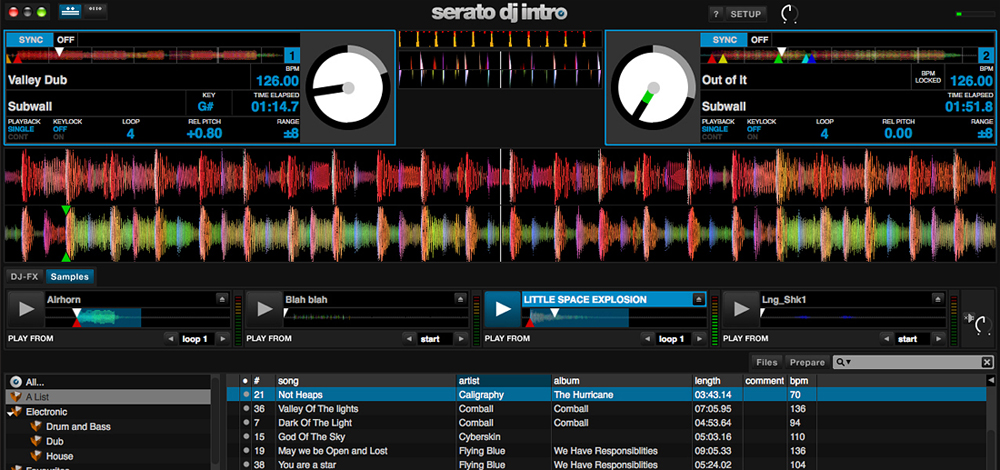Trigger the LITTLE SPACE EXPLOSION sample
This screenshot has width=1000, height=470.
pyautogui.click(x=502, y=309)
